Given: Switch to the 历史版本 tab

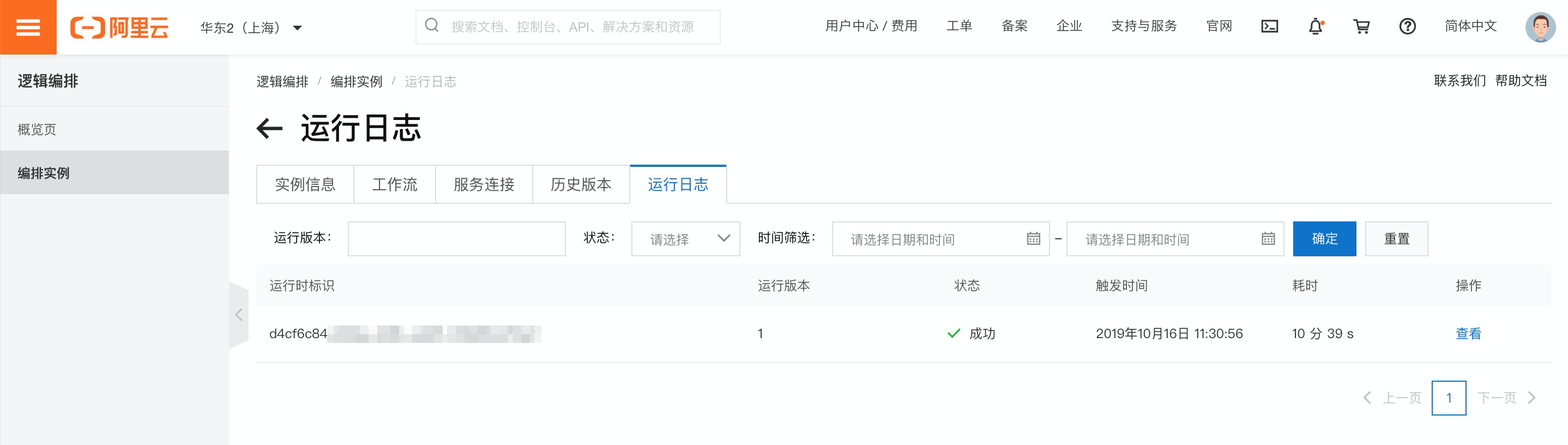Looking at the screenshot, I should [581, 184].
